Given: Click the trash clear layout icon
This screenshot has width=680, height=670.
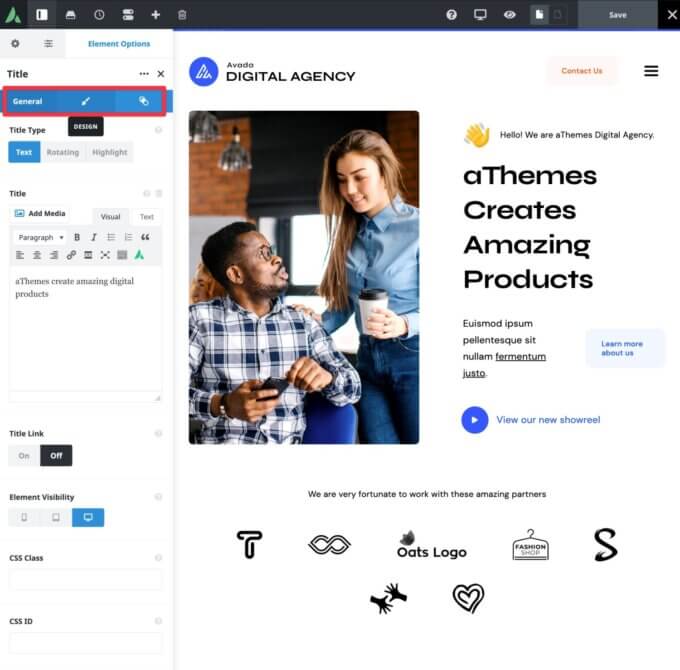Looking at the screenshot, I should pos(182,15).
